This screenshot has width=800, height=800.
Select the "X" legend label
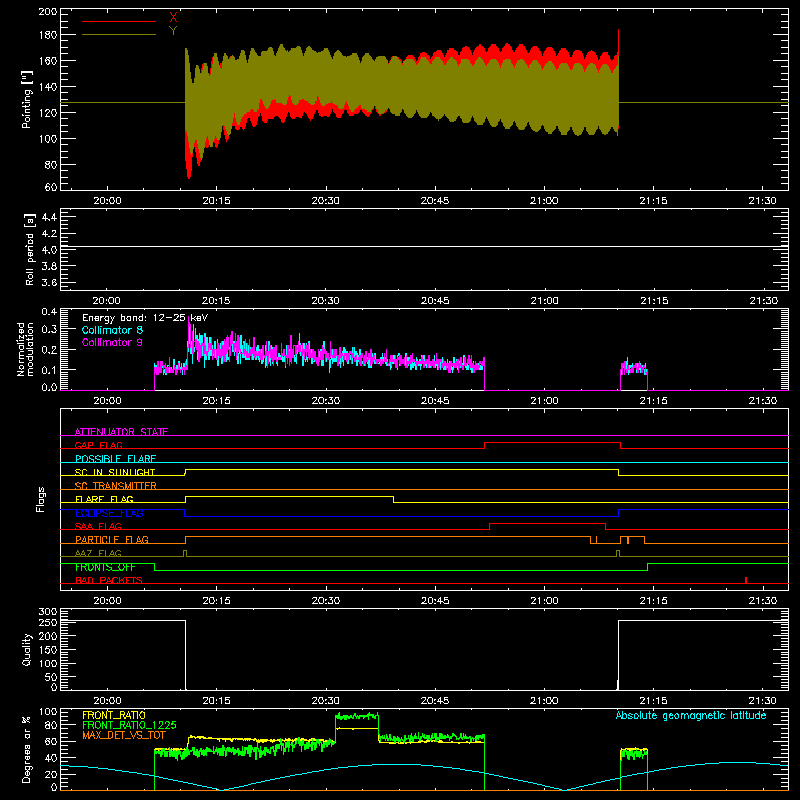point(173,17)
